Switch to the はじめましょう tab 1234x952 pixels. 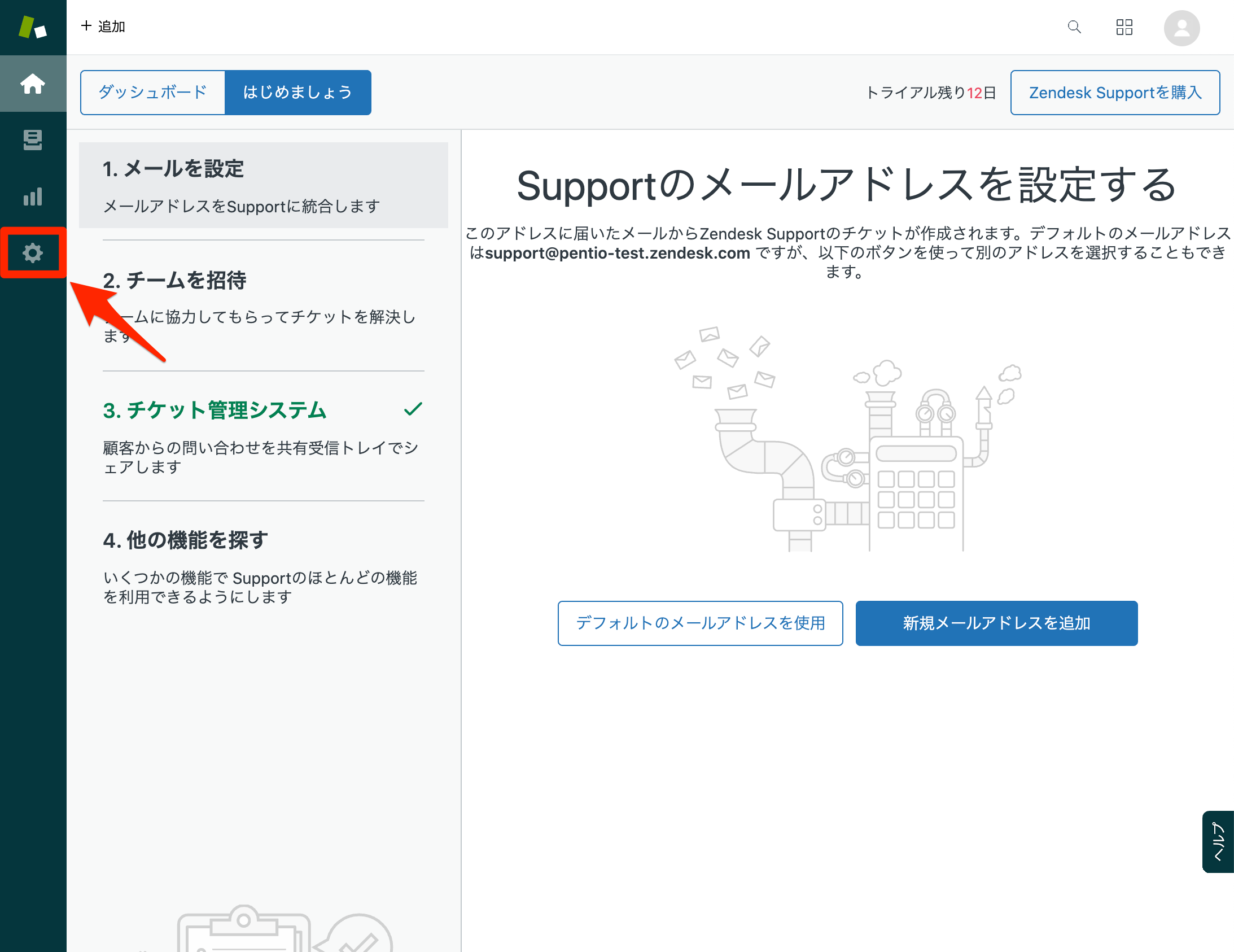coord(297,92)
